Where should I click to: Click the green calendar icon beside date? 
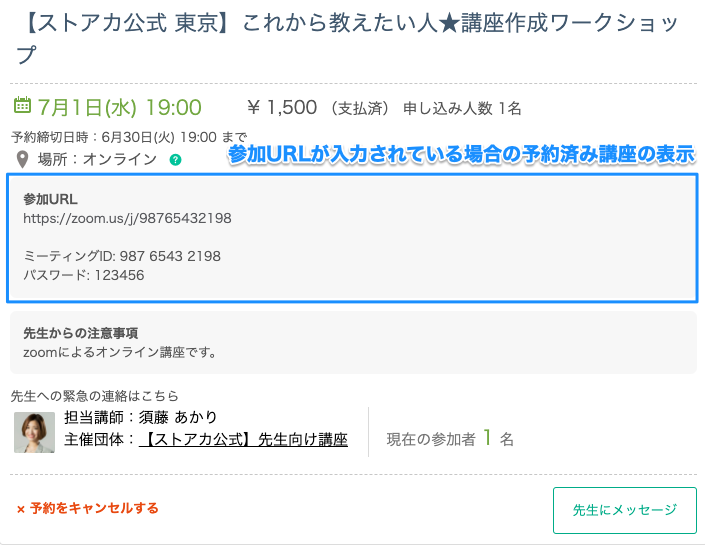(21, 106)
